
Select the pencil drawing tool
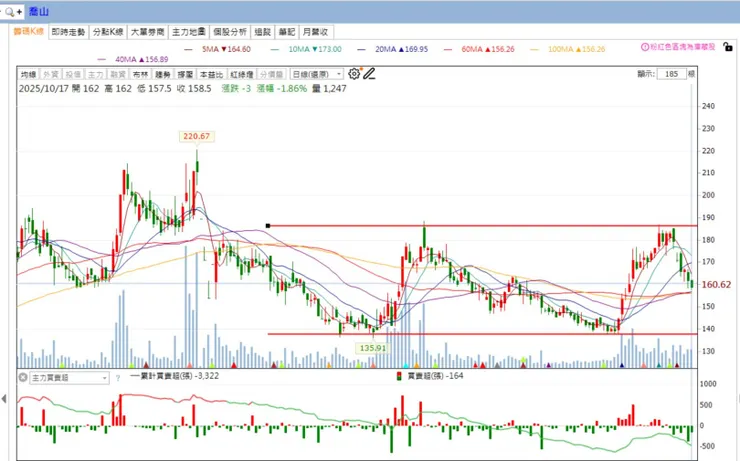pos(369,74)
